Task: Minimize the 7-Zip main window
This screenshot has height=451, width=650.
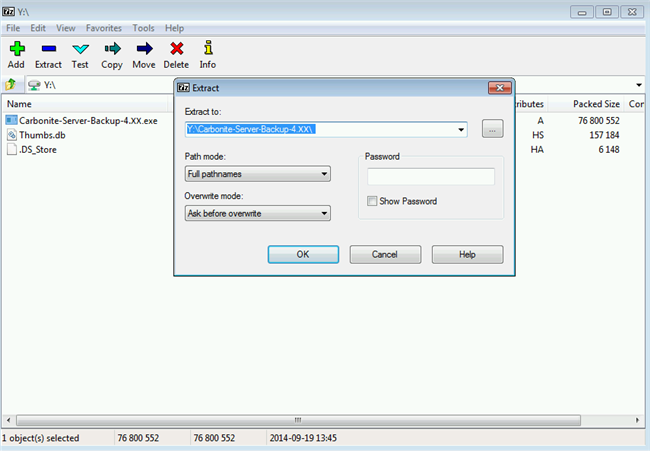Action: tap(582, 12)
